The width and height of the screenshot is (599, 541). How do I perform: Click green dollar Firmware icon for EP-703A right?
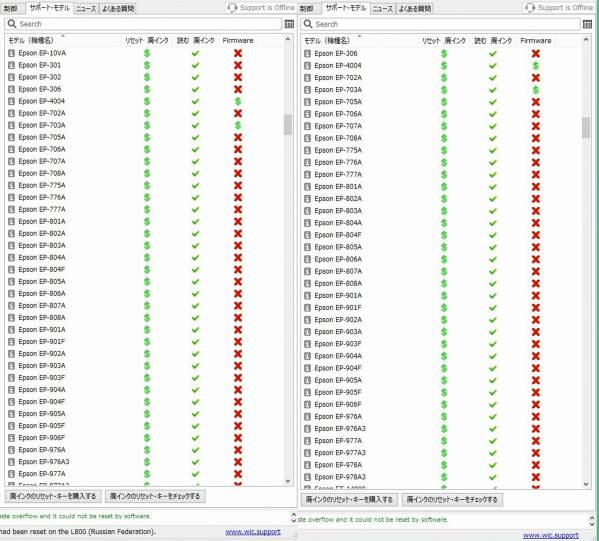(536, 90)
